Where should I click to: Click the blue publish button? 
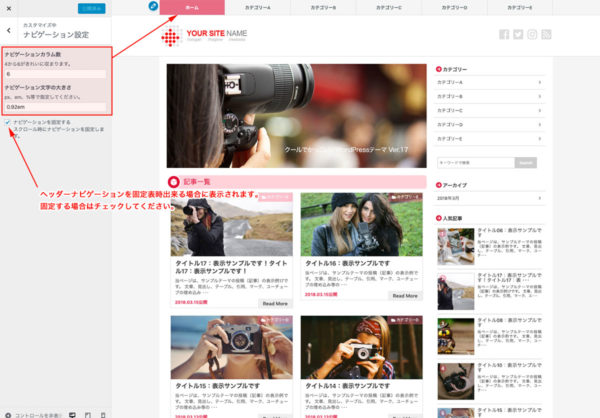point(91,8)
